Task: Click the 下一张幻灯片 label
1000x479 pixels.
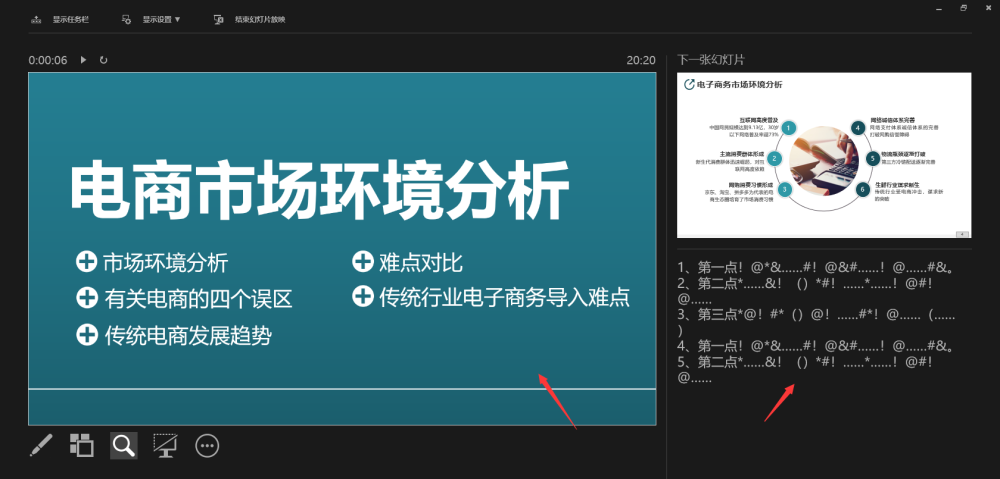Action: pos(711,60)
